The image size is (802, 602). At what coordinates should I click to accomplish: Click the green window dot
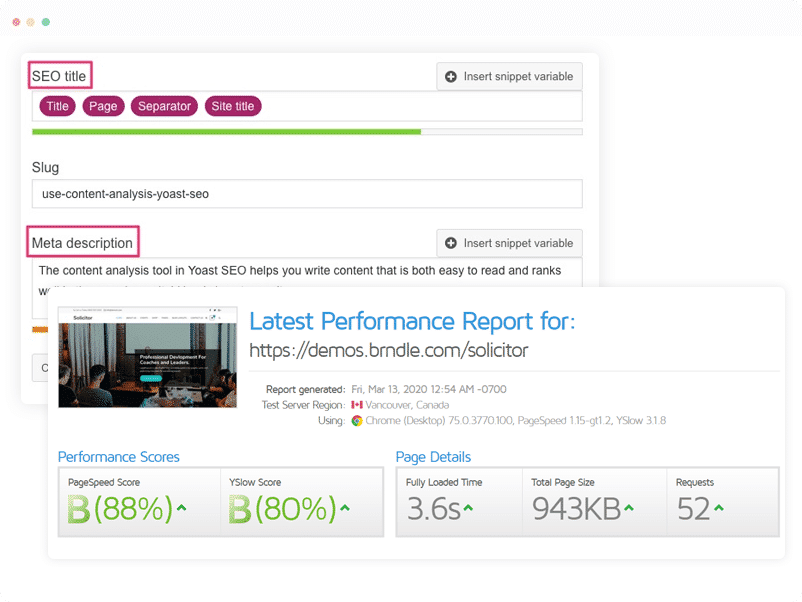[x=46, y=22]
